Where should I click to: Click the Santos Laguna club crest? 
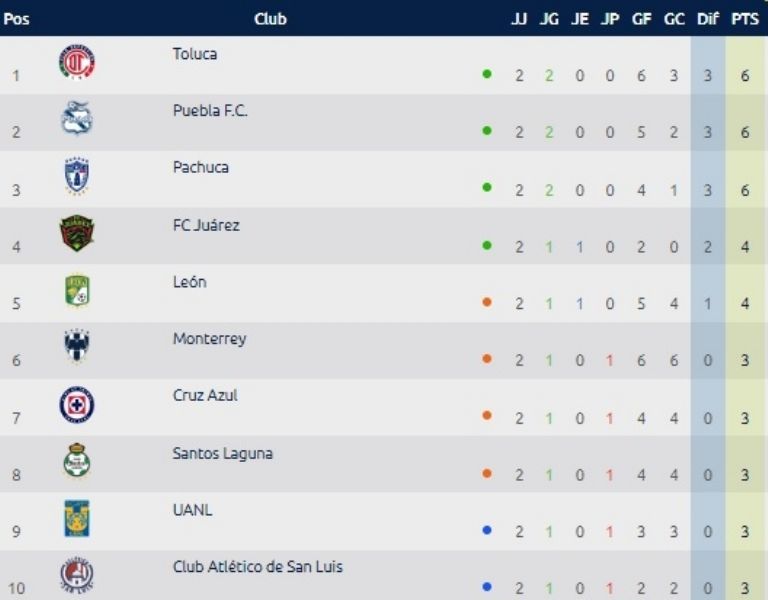click(77, 461)
